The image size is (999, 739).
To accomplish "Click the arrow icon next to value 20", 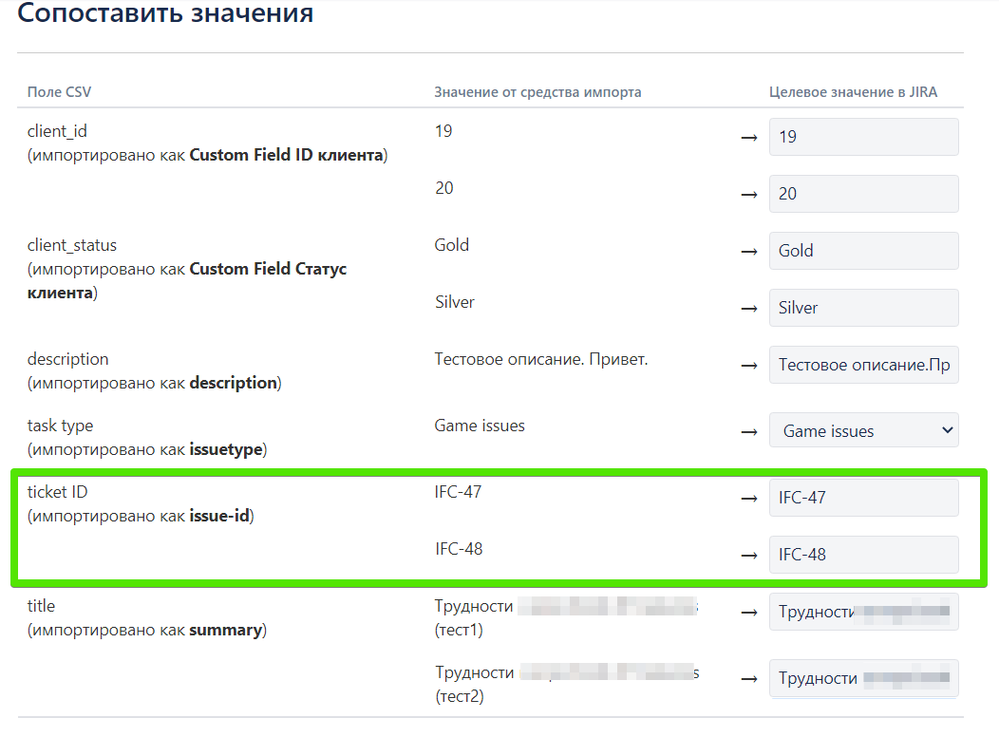I will coord(750,194).
